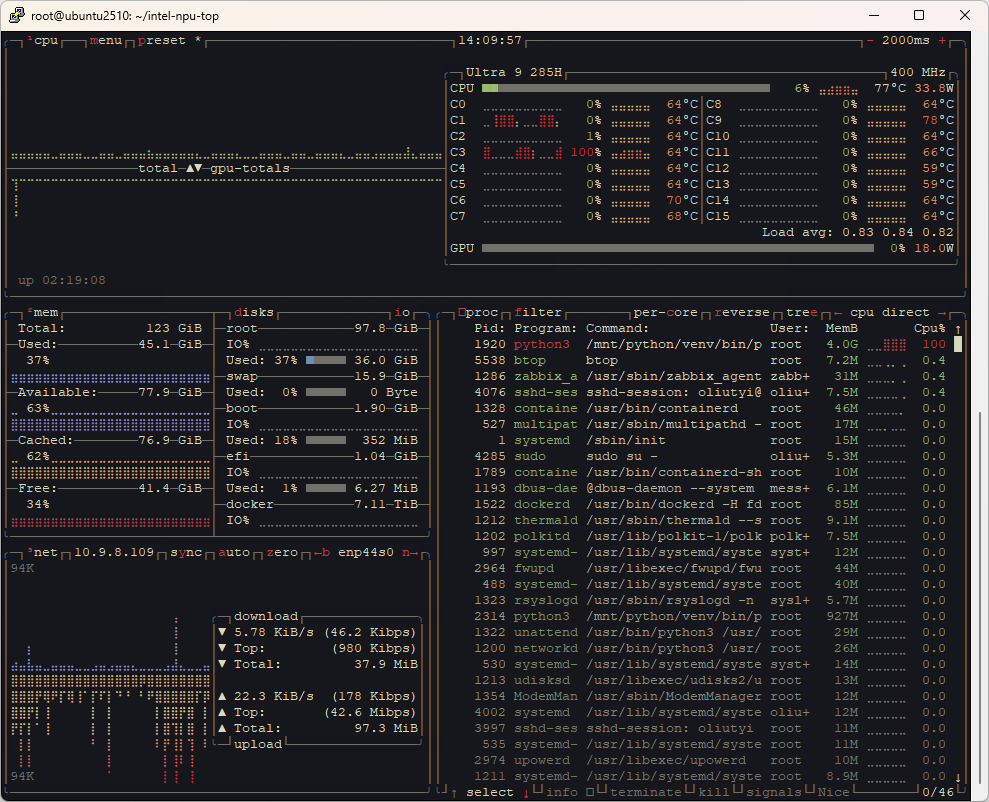Viewport: 989px width, 802px height.
Task: Click the plus to increase the 2000ms update interval
Action: coord(942,41)
